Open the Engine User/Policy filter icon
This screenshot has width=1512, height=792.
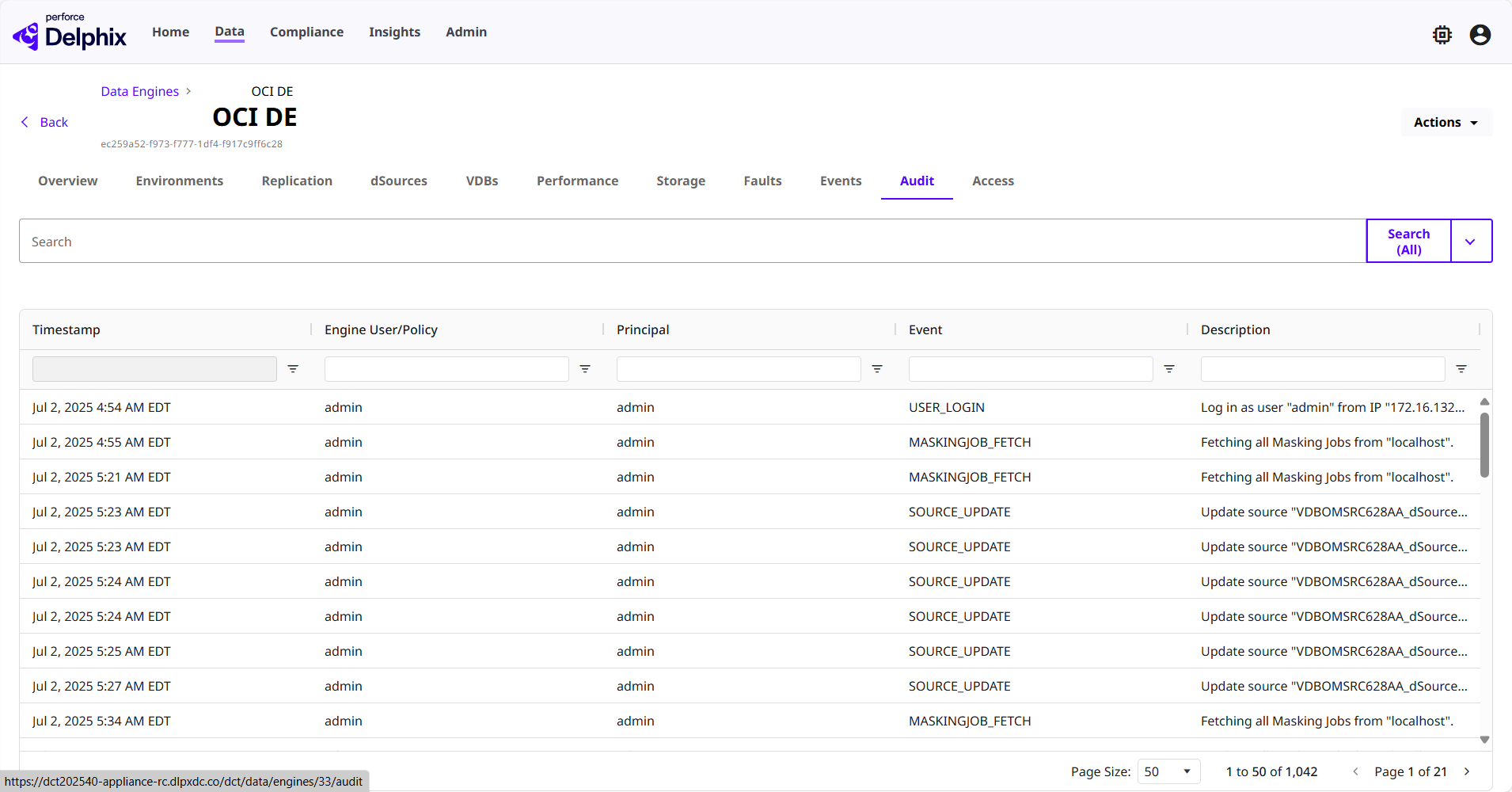pyautogui.click(x=585, y=369)
